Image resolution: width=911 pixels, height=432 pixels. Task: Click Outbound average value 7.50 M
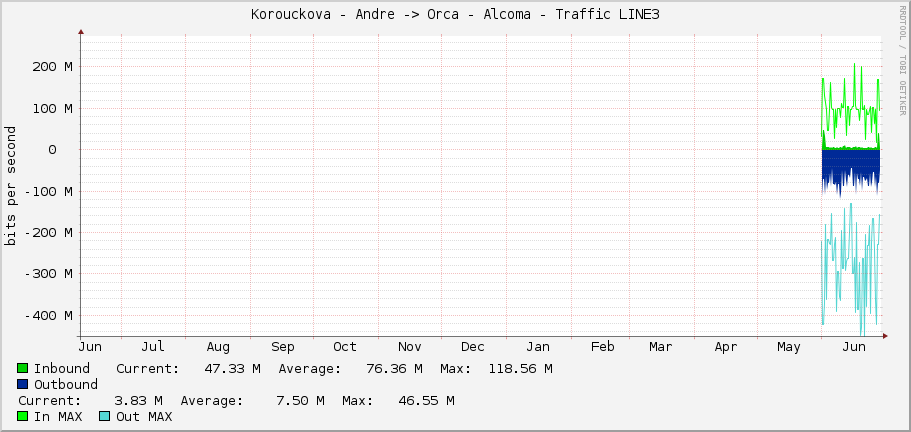tap(300, 401)
